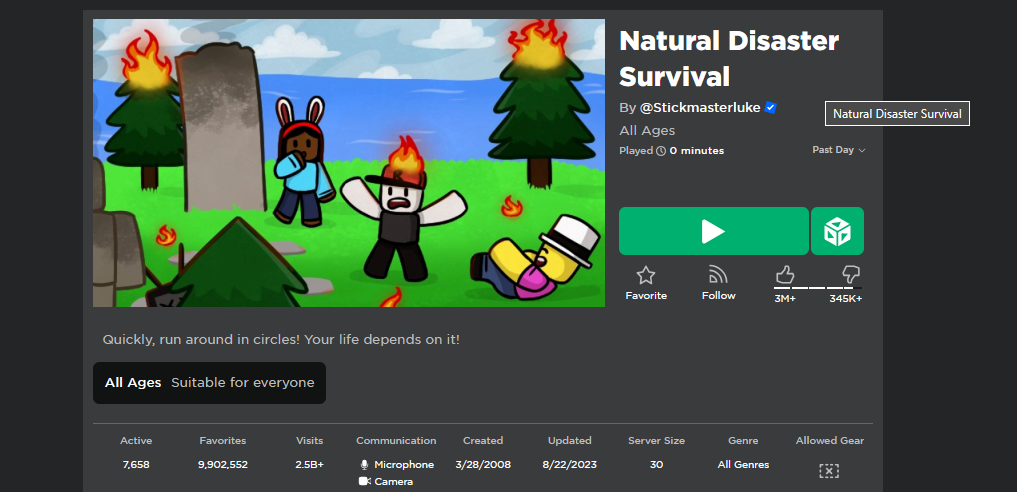Screen dimensions: 1017x492
Task: Click the Favorite label text
Action: click(646, 296)
